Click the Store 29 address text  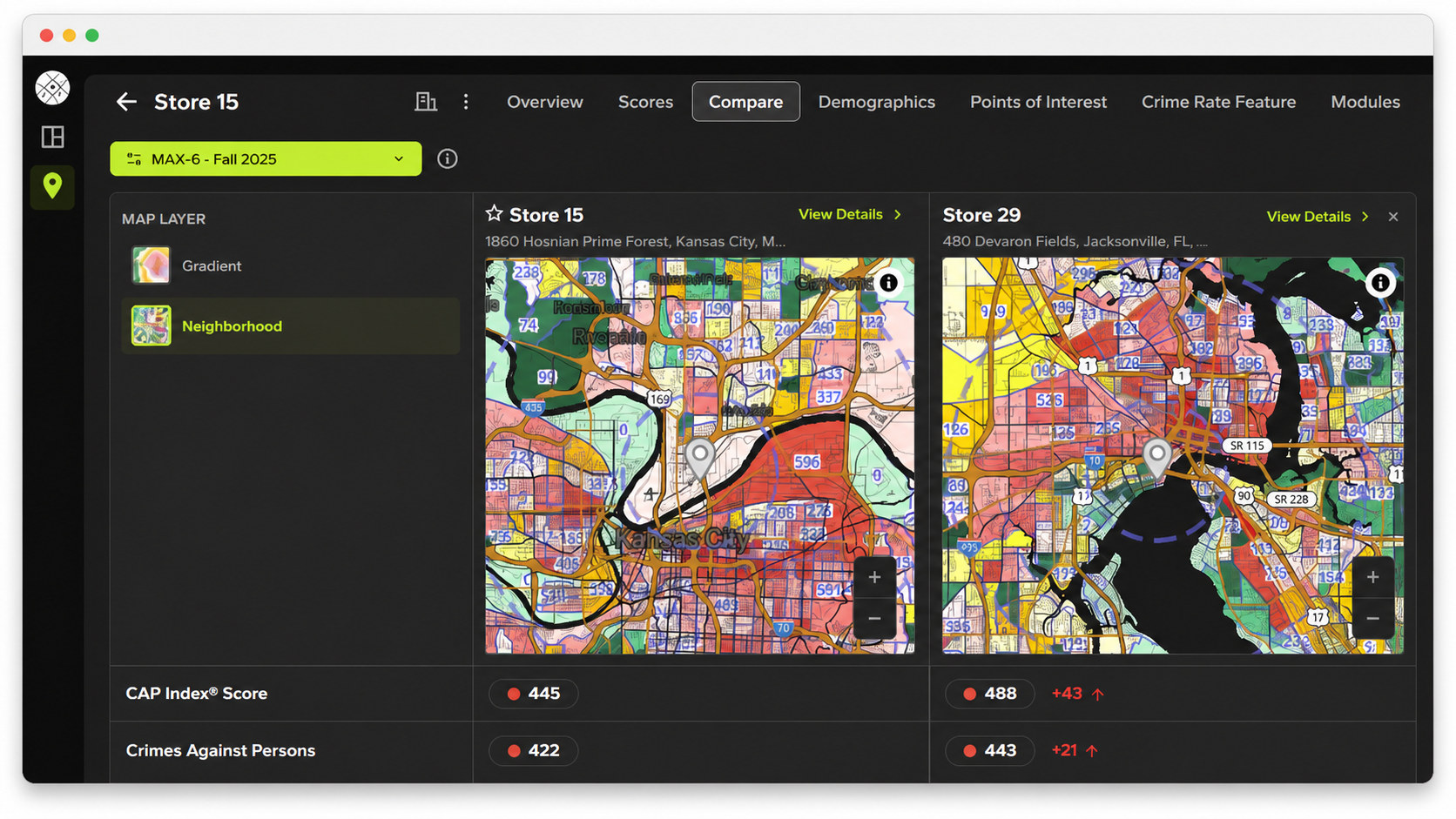coord(1075,241)
